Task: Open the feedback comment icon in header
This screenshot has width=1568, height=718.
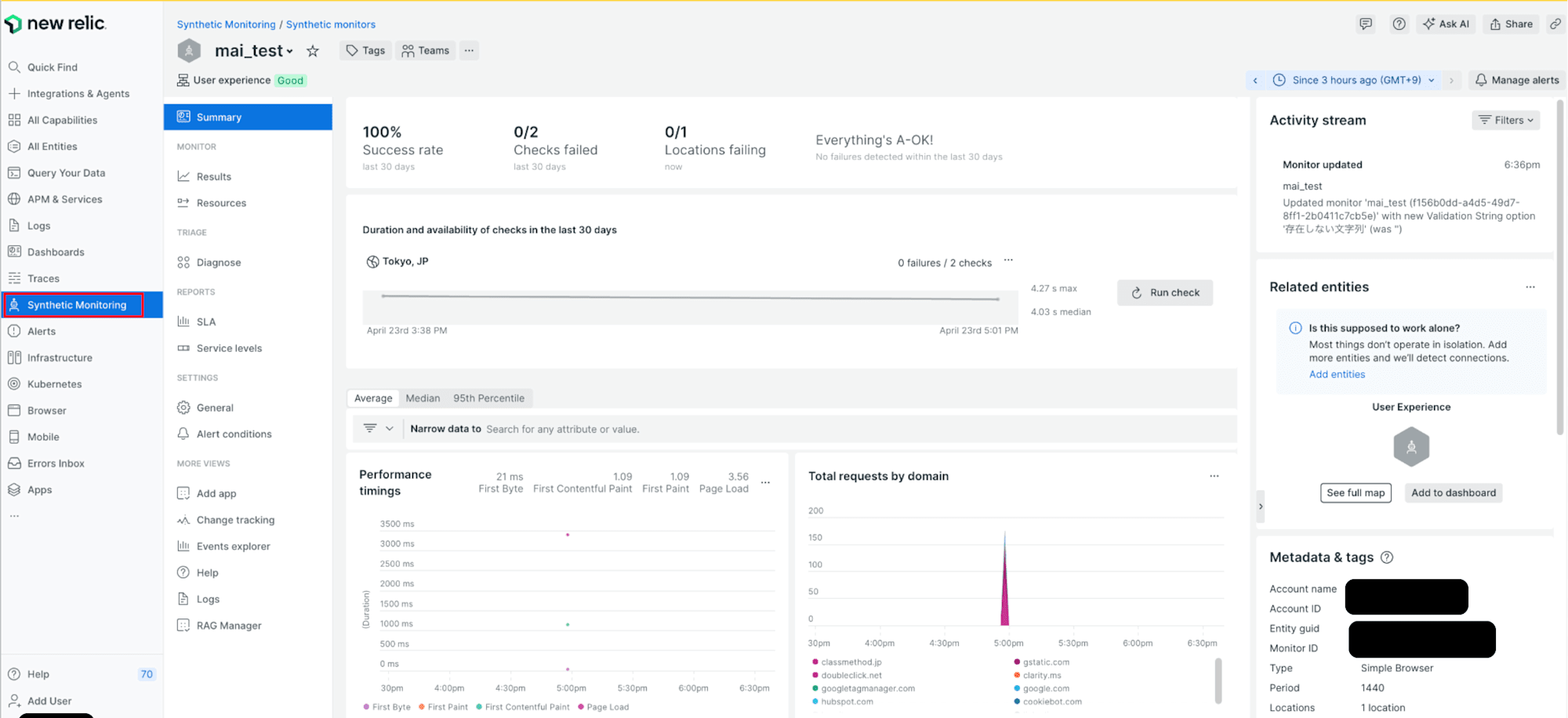Action: pos(1366,24)
